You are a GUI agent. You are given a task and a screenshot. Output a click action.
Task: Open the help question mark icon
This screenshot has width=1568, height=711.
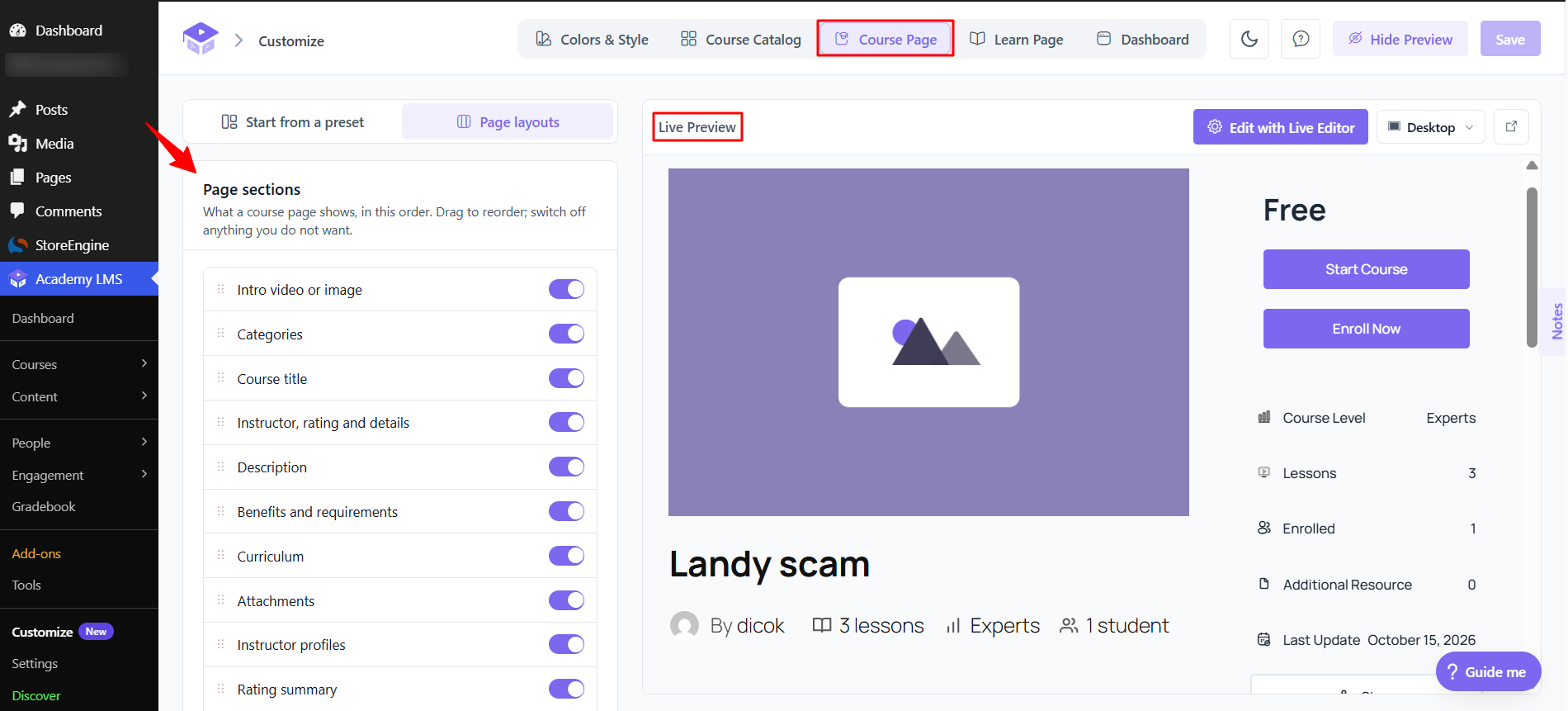point(1301,39)
